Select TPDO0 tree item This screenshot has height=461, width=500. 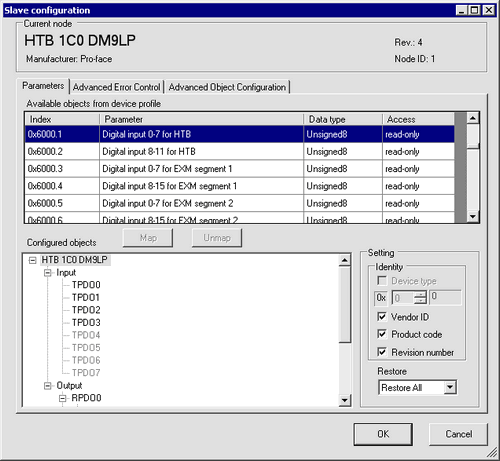point(86,285)
